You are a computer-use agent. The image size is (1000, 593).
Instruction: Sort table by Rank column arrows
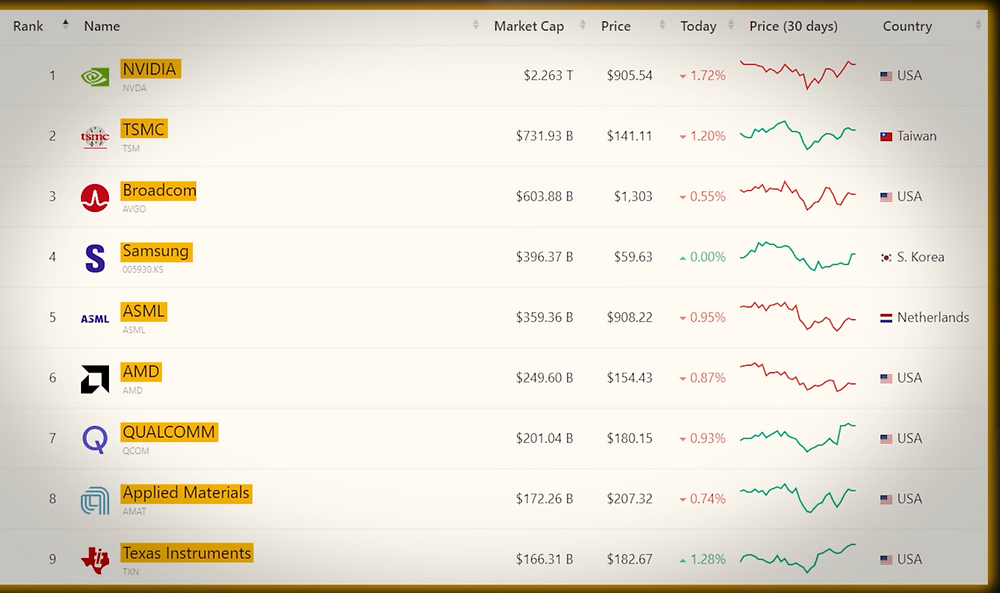click(x=66, y=25)
